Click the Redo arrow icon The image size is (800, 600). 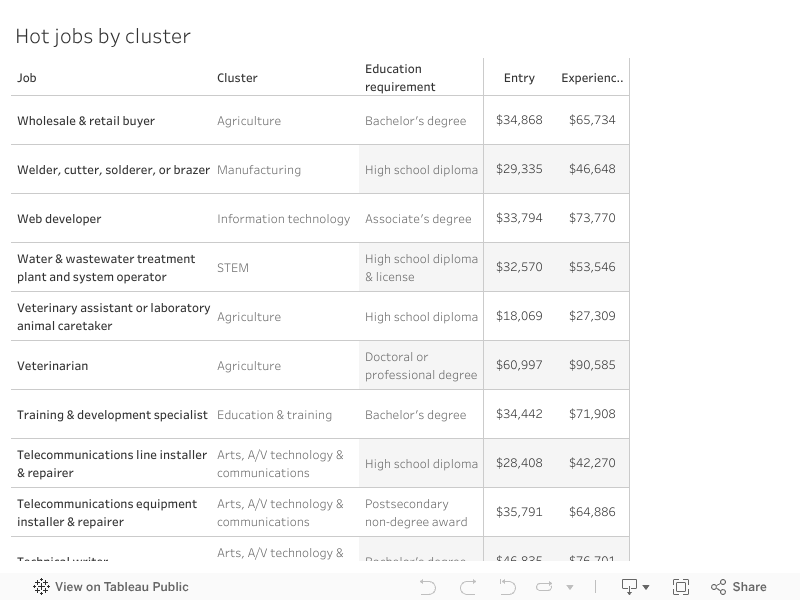(x=467, y=587)
